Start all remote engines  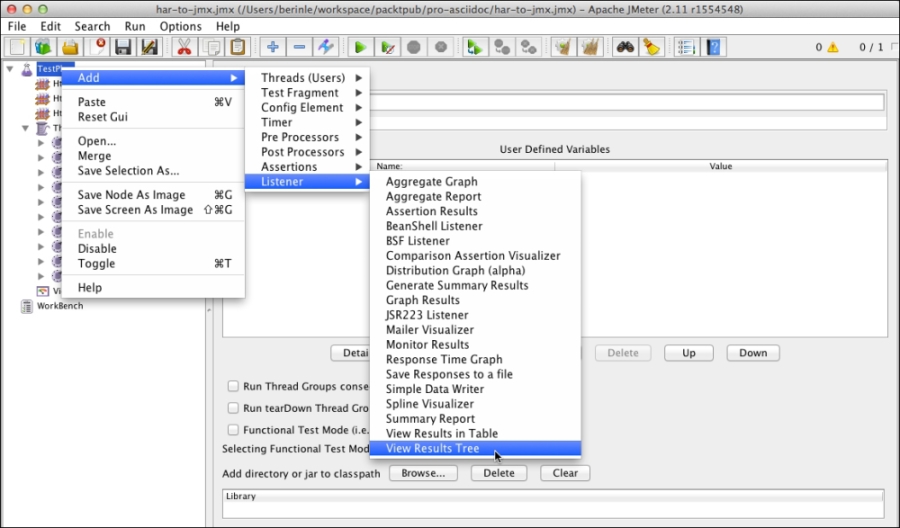click(475, 47)
